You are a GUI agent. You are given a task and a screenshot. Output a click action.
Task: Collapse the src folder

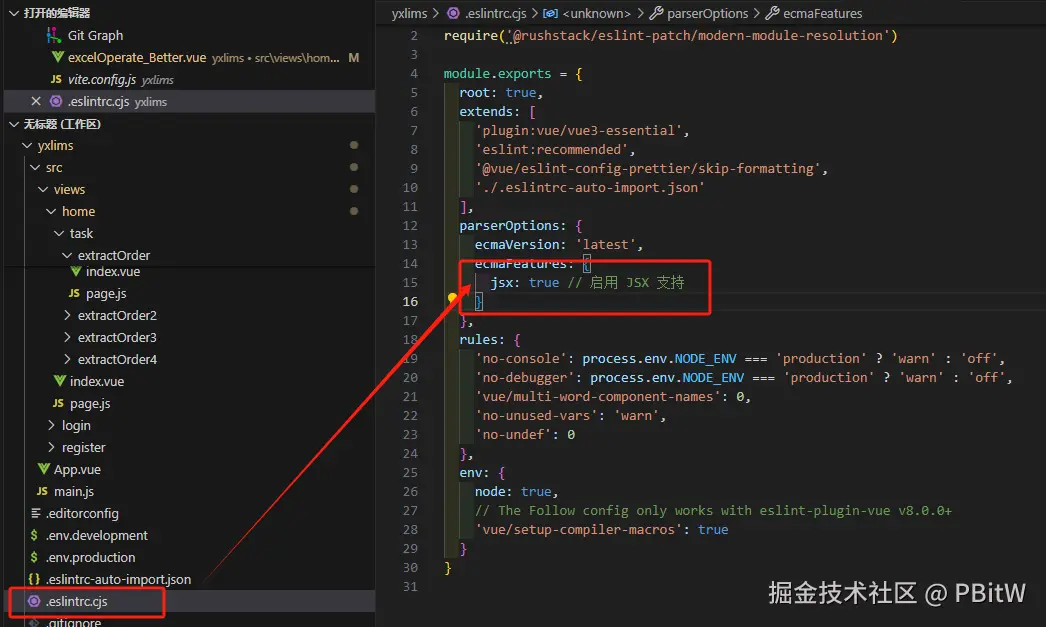(x=35, y=167)
